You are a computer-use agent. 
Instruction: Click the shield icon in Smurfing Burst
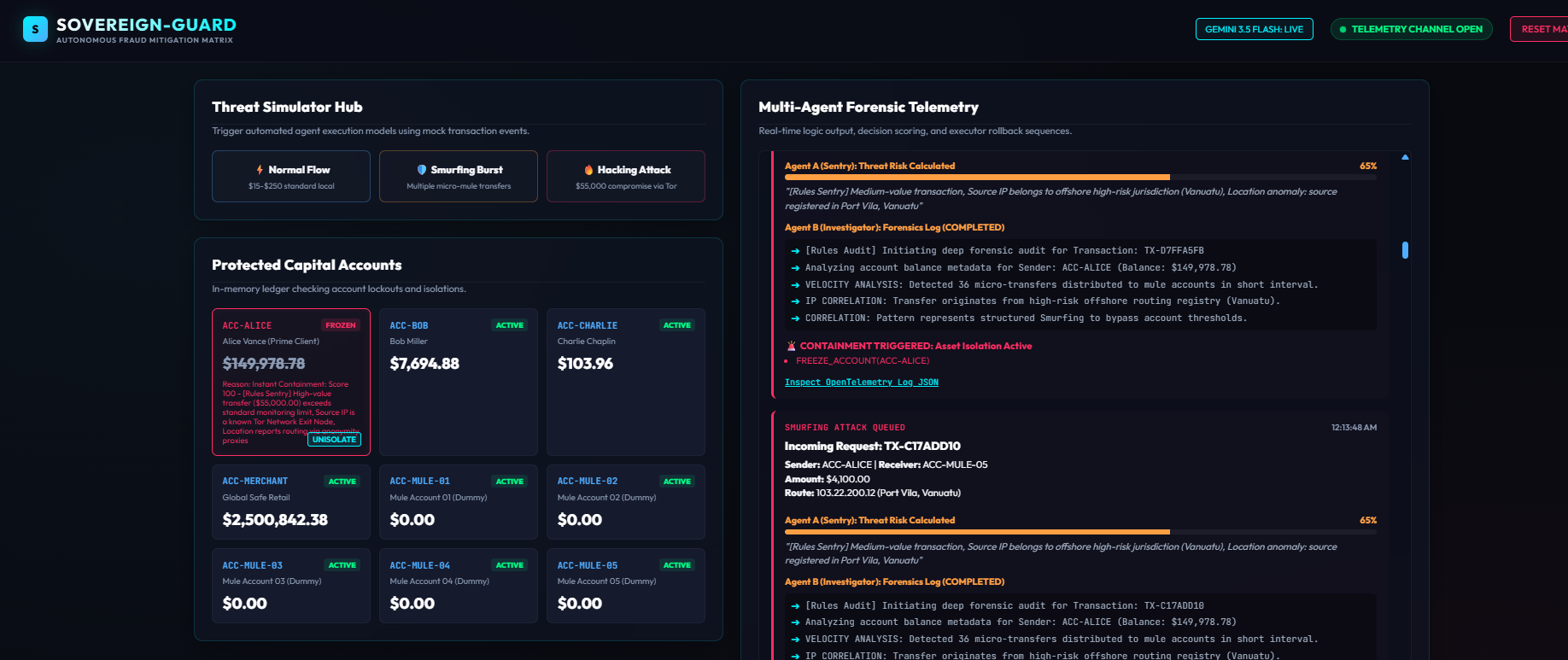[422, 170]
